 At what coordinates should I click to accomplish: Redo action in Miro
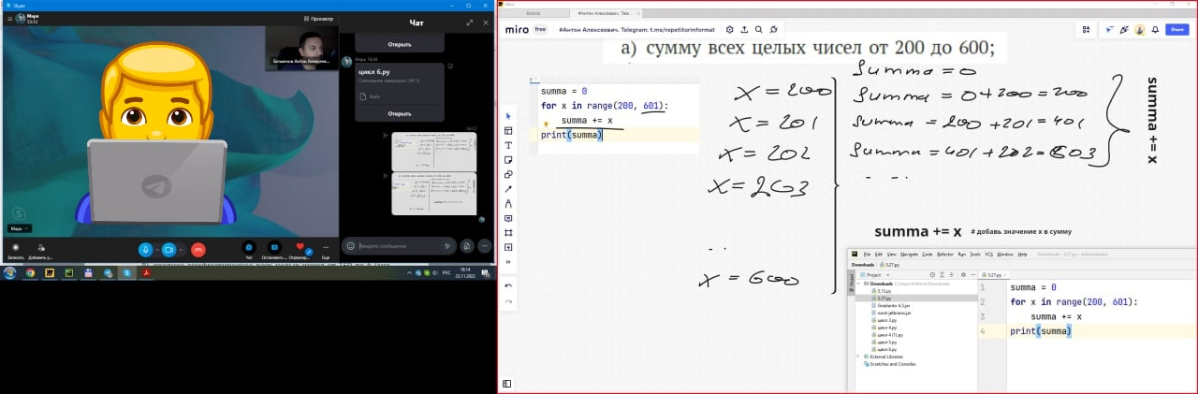[x=509, y=302]
